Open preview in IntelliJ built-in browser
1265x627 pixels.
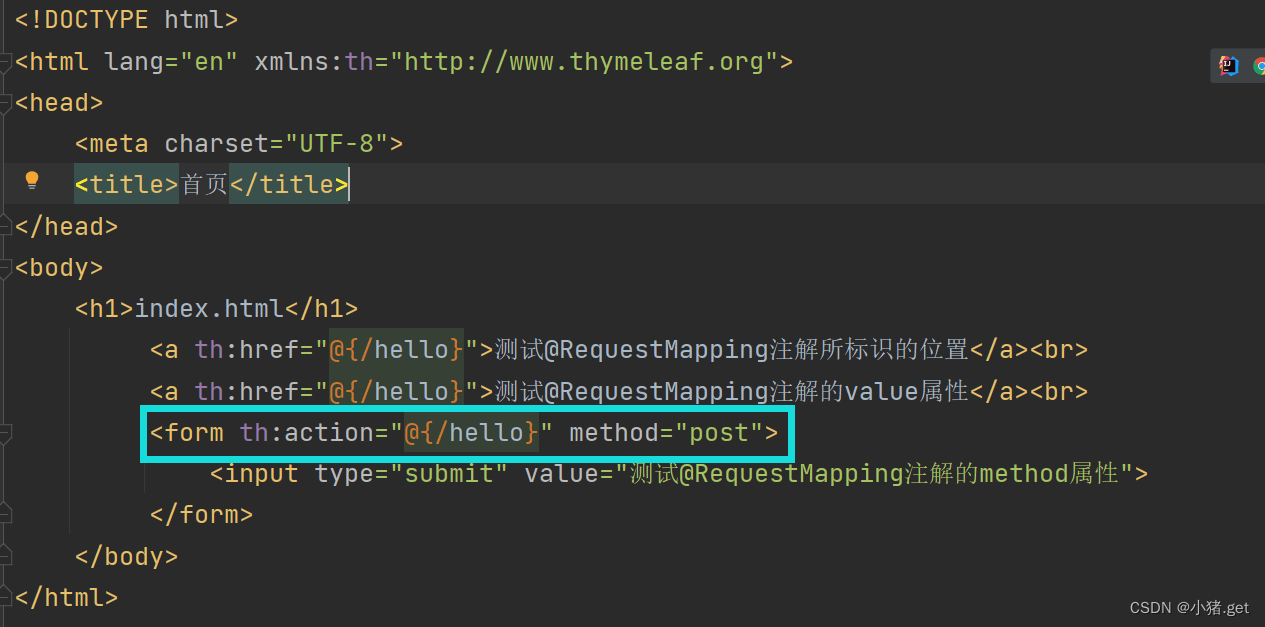(x=1228, y=66)
